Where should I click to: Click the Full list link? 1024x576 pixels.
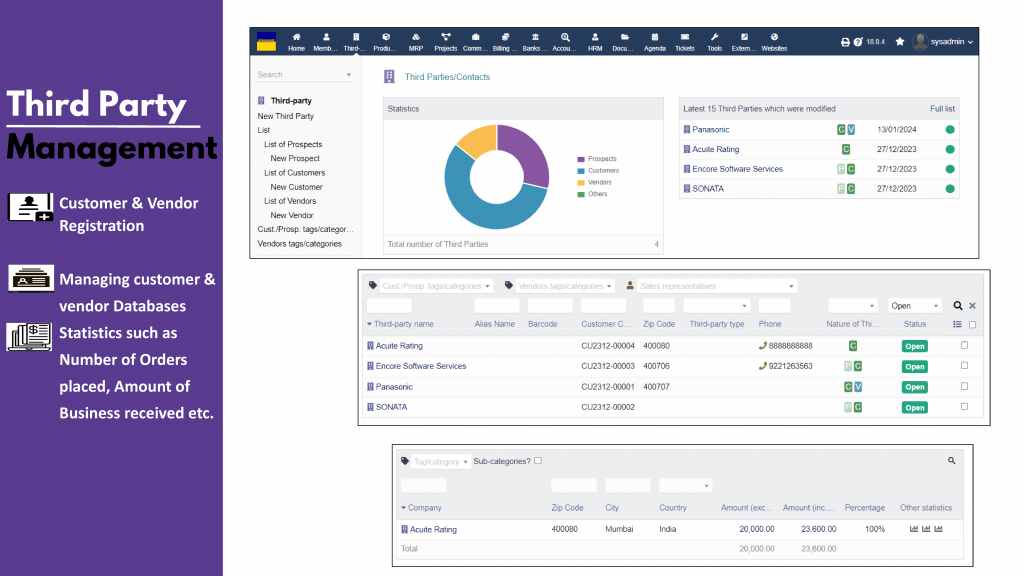coord(942,109)
